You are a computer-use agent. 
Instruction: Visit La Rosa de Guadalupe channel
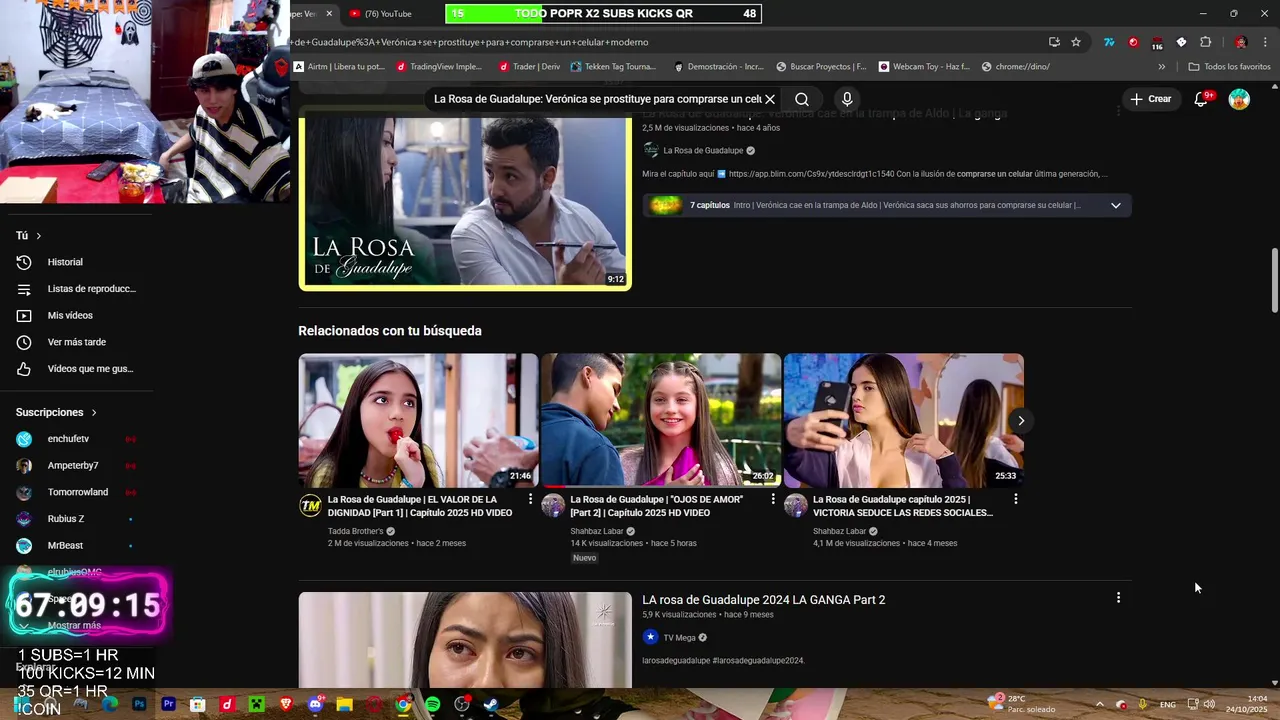pos(703,151)
